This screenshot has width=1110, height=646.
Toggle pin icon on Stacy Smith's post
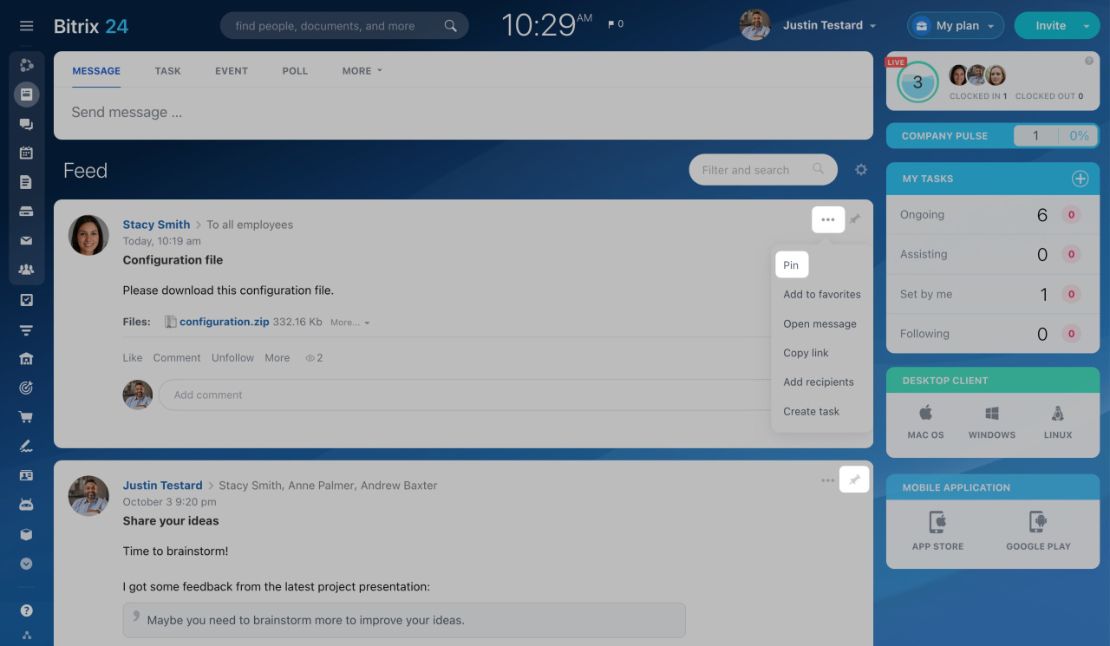point(855,219)
